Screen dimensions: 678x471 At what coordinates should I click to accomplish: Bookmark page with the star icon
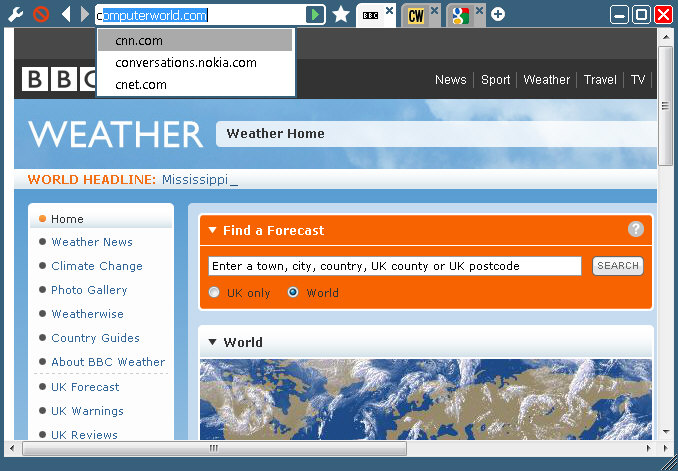pos(341,15)
